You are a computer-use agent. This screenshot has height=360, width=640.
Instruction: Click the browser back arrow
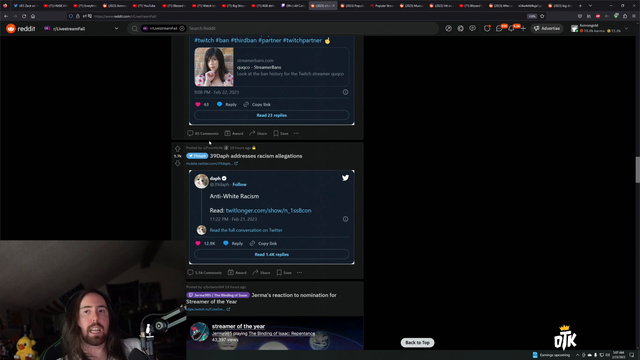[6, 16]
